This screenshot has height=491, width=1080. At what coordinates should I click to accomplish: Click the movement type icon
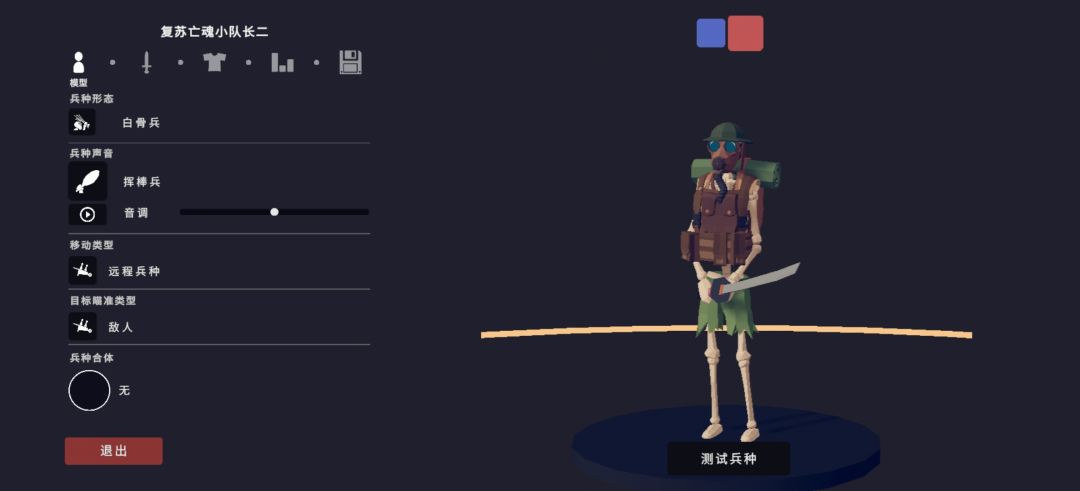82,271
